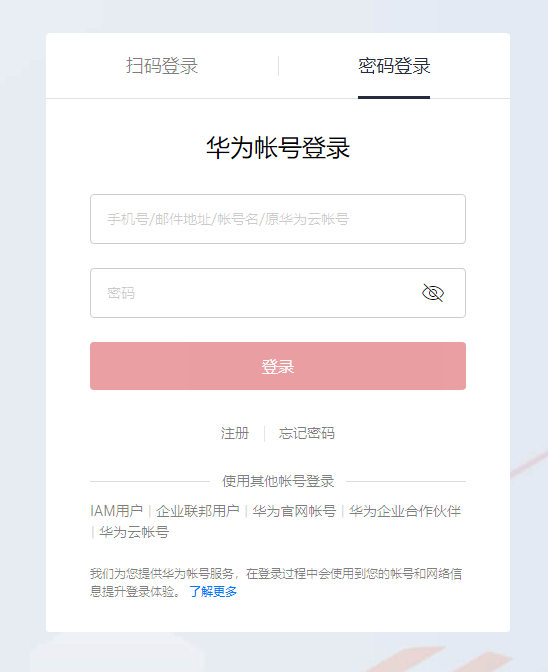Open the 忘记密码 link
548x672 pixels.
click(306, 433)
